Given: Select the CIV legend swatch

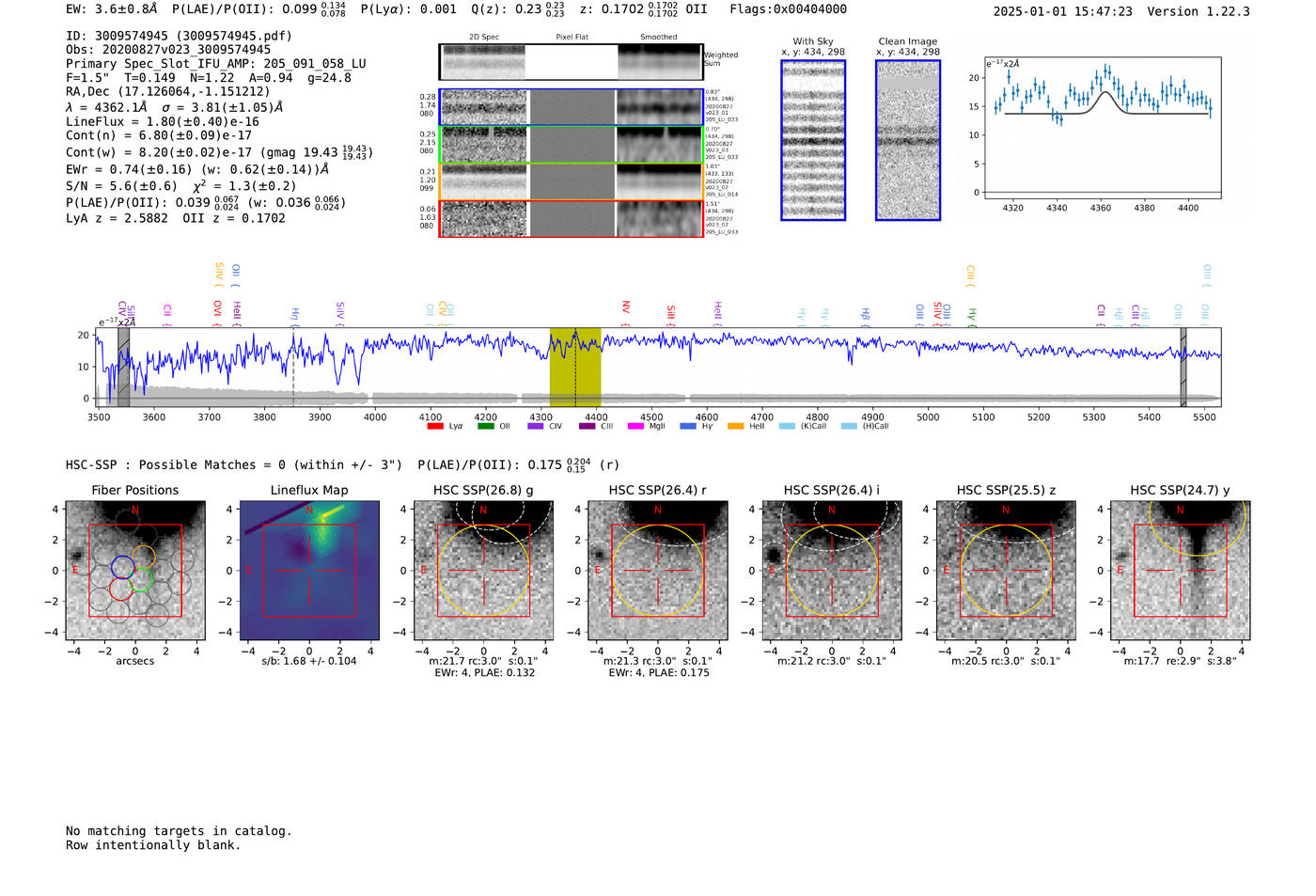Looking at the screenshot, I should 536,426.
